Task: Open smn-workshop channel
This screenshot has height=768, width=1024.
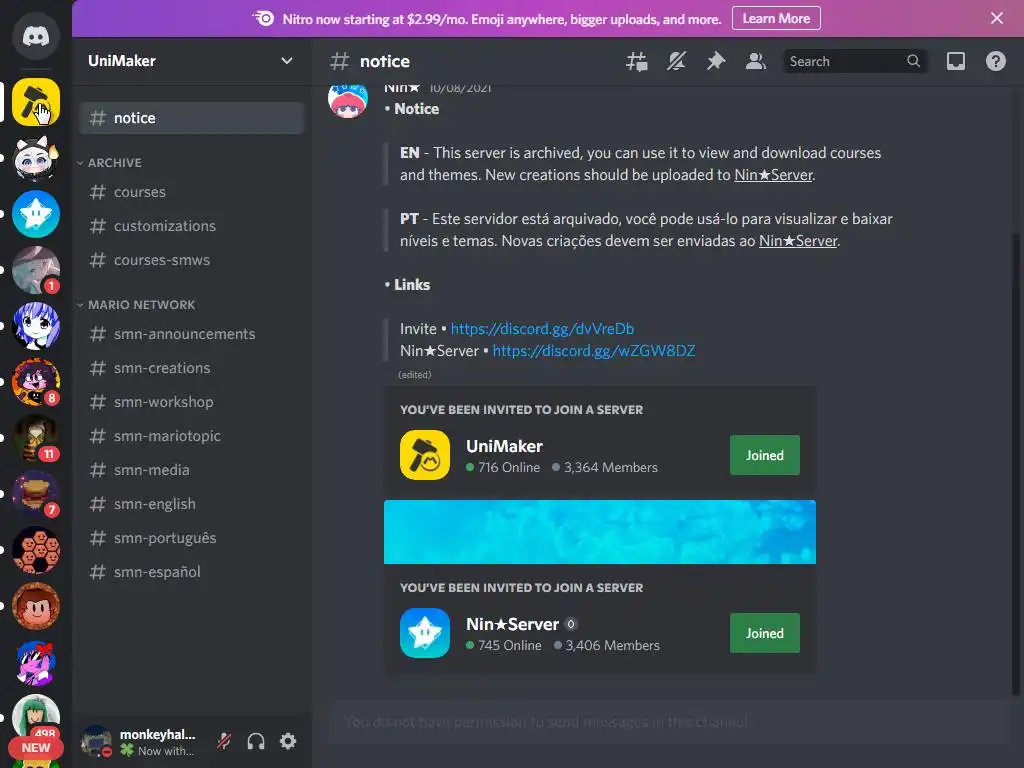Action: click(191, 402)
